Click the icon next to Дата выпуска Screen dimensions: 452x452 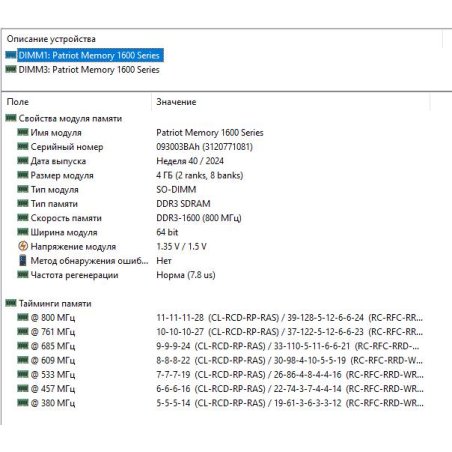click(x=23, y=161)
